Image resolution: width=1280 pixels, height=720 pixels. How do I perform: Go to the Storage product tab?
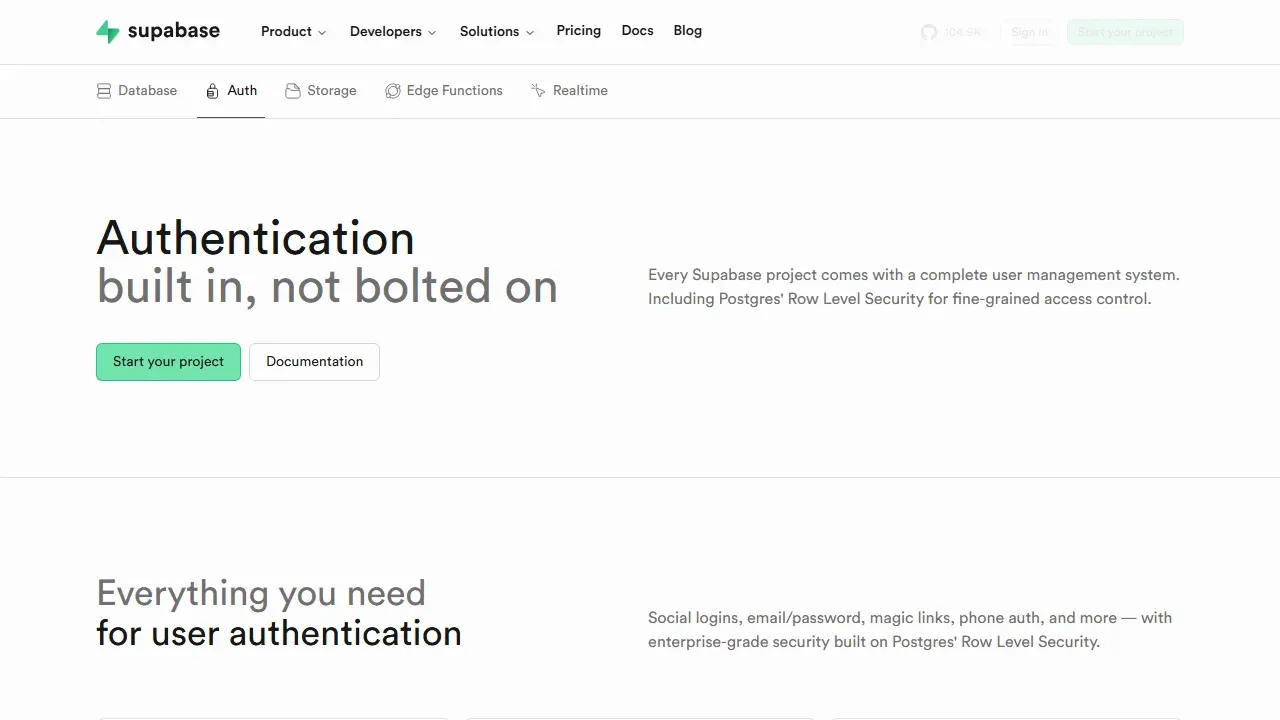(x=321, y=91)
